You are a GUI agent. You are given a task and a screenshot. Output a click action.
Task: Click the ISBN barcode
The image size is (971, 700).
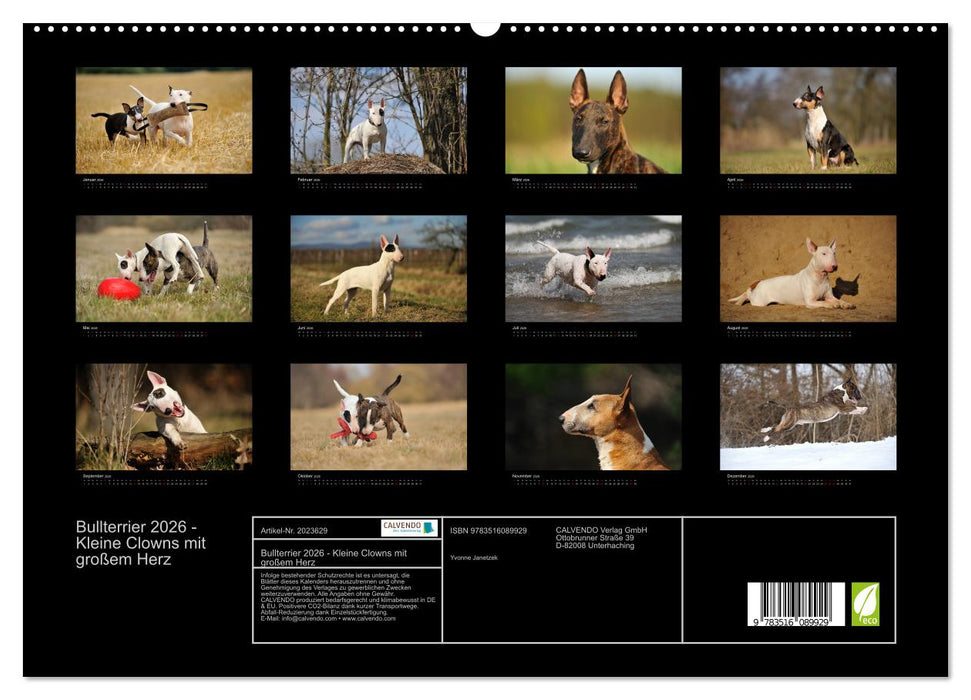794,604
